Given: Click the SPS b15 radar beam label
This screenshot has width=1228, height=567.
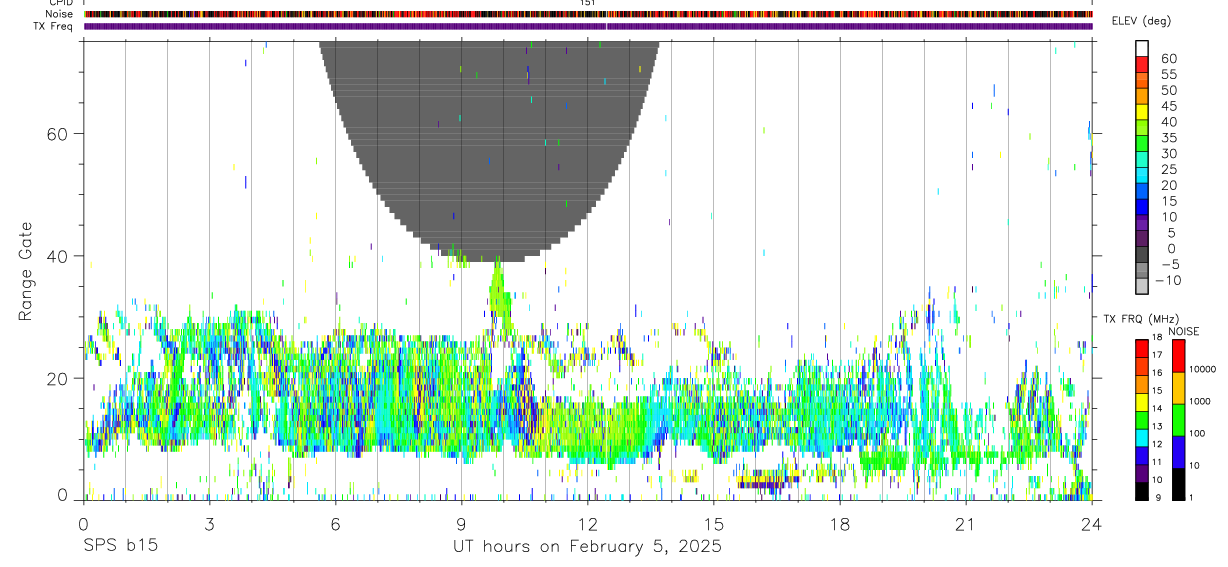Looking at the screenshot, I should [x=119, y=547].
